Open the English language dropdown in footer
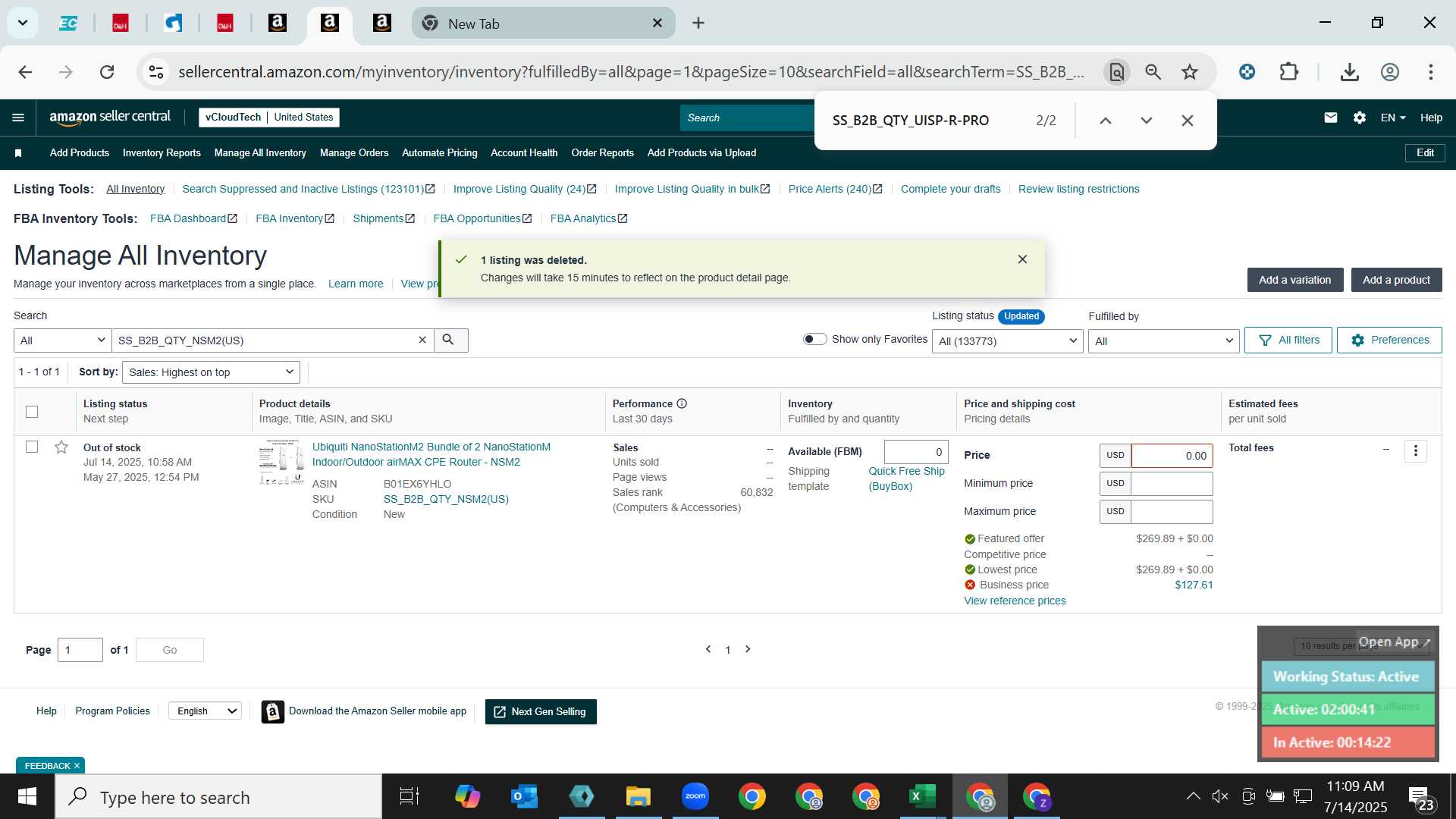This screenshot has height=819, width=1456. point(205,711)
